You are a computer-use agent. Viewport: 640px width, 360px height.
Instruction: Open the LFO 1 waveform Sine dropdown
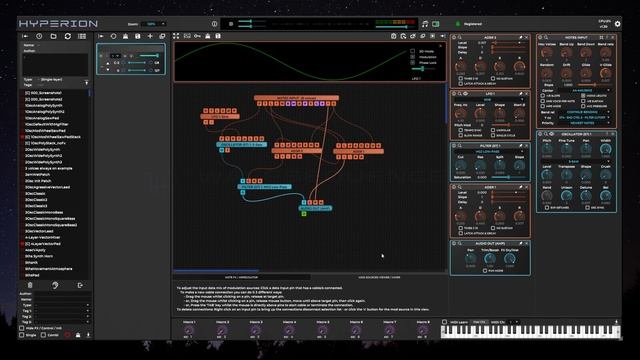490,100
